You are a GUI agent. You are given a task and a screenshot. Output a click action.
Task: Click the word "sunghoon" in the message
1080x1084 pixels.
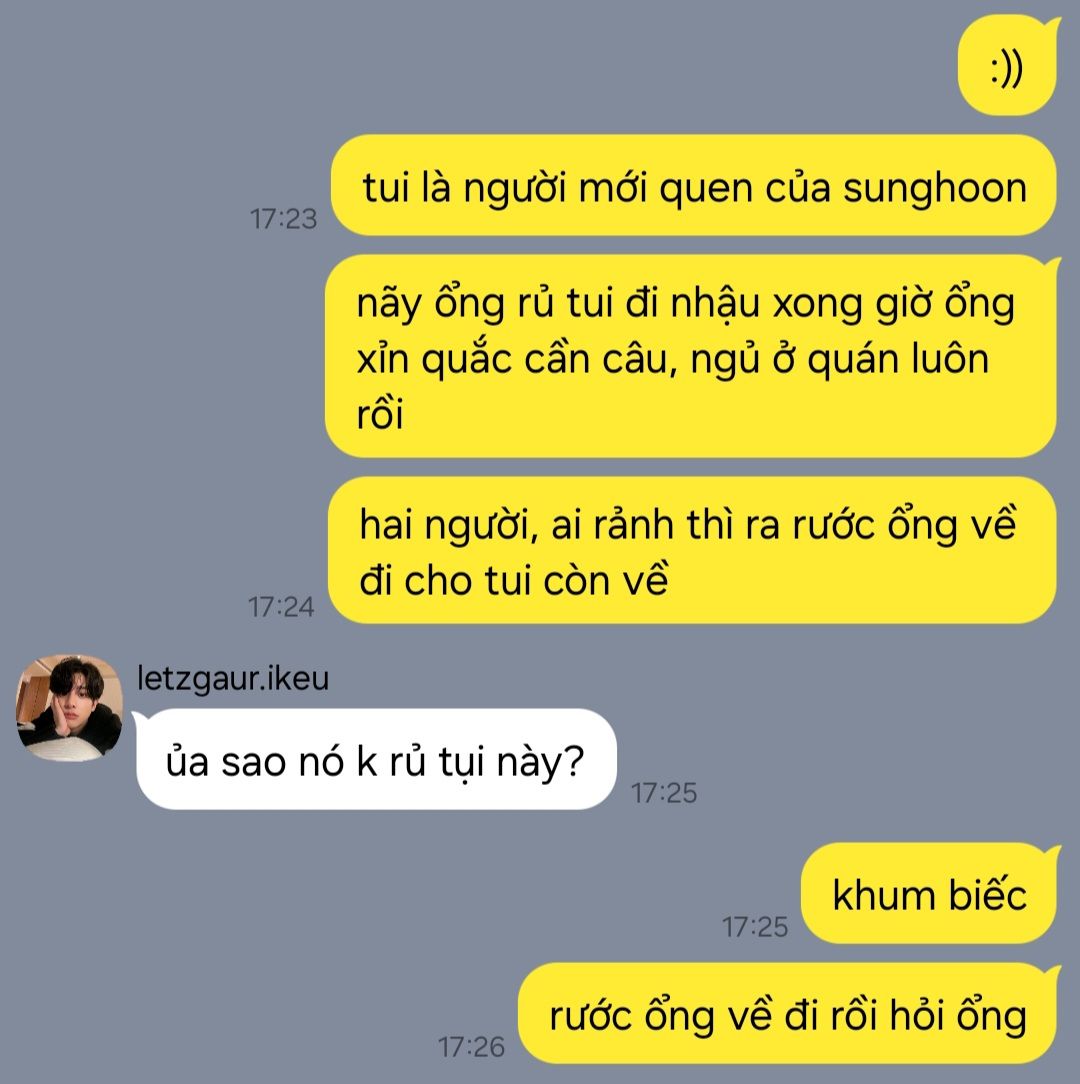(935, 189)
